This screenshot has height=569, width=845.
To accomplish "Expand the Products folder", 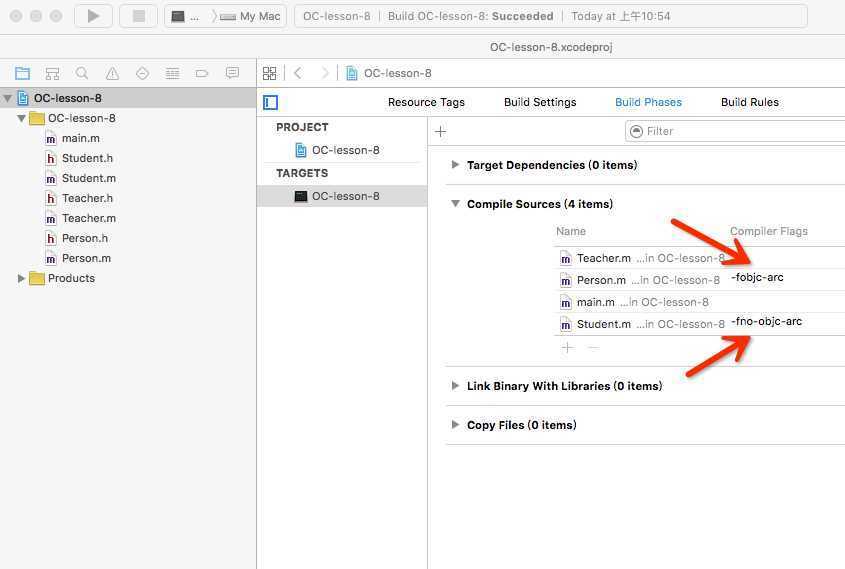I will 22,278.
